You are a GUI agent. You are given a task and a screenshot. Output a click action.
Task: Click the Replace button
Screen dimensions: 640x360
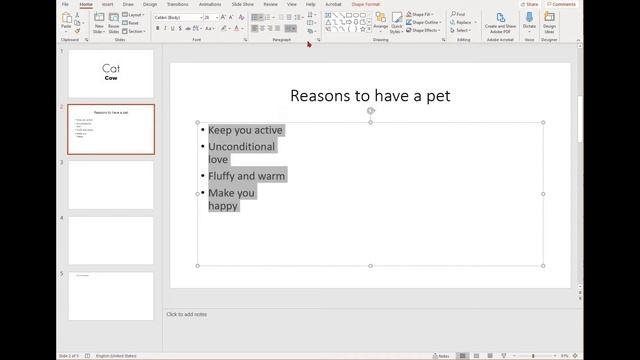coord(464,22)
